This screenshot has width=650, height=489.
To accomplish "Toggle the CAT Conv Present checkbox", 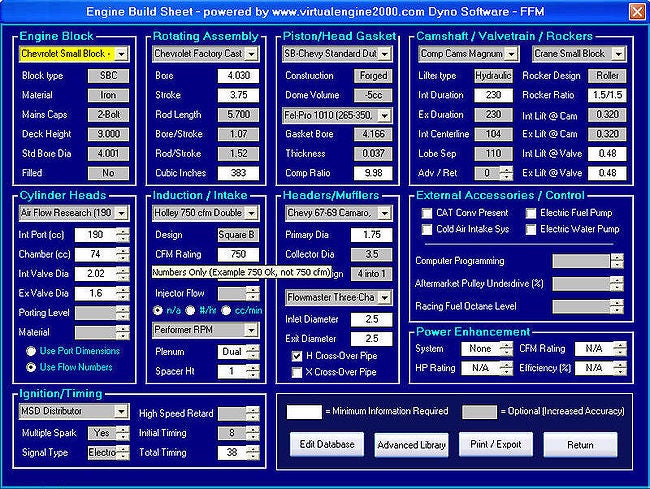I will coord(427,213).
